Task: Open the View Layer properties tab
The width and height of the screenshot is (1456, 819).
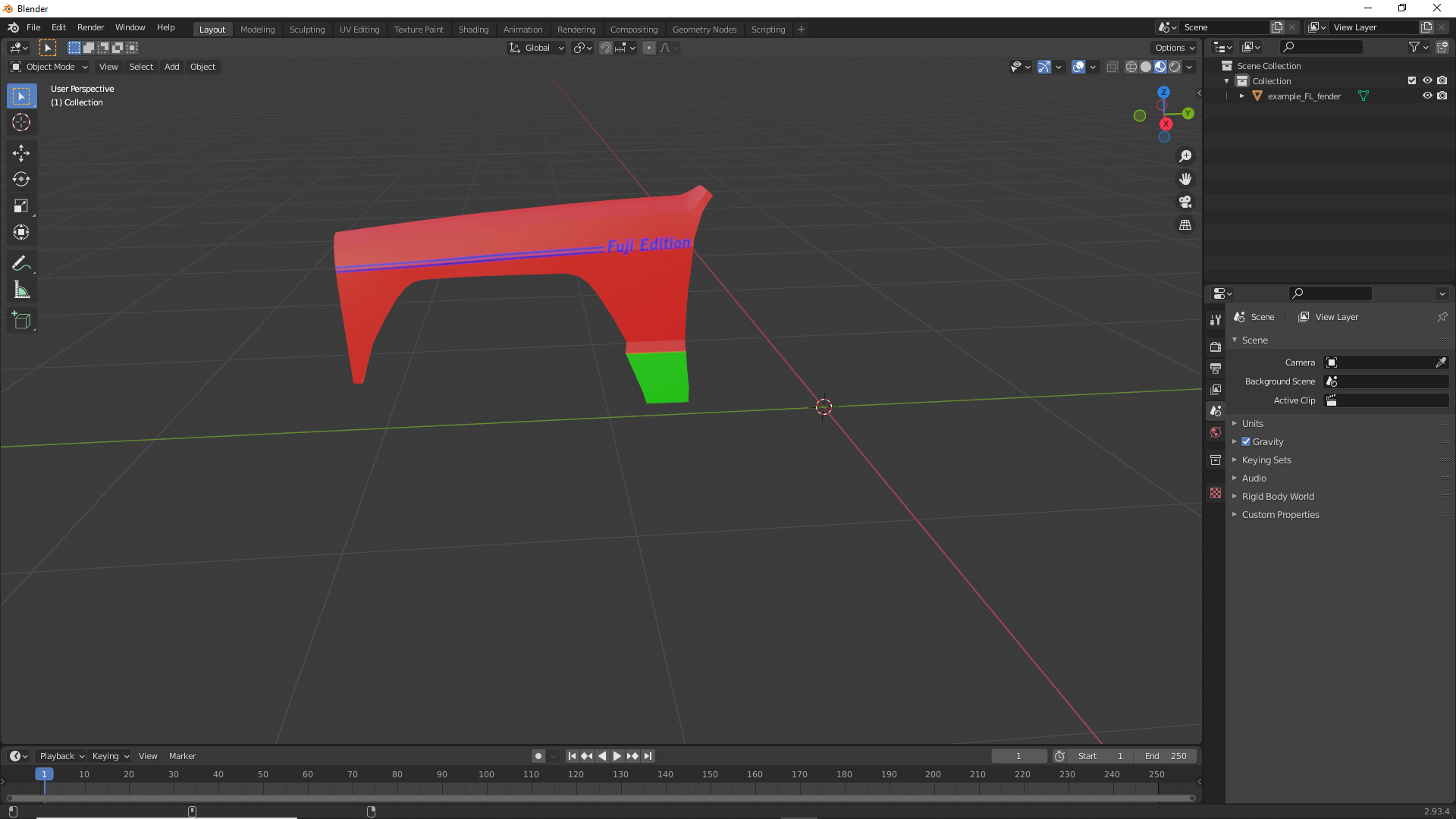Action: tap(1216, 389)
